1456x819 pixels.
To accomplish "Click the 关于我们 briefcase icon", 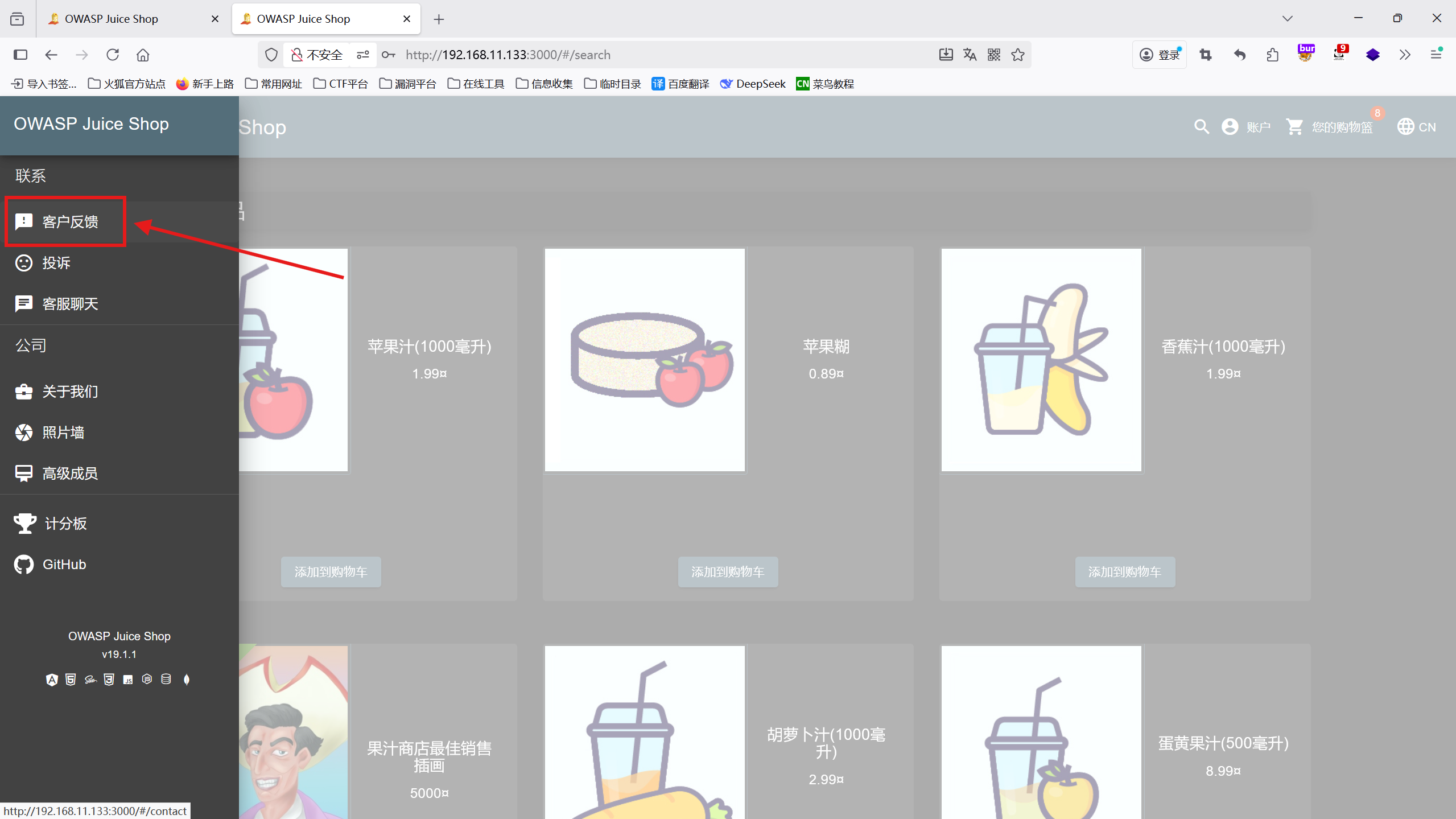I will click(x=24, y=392).
